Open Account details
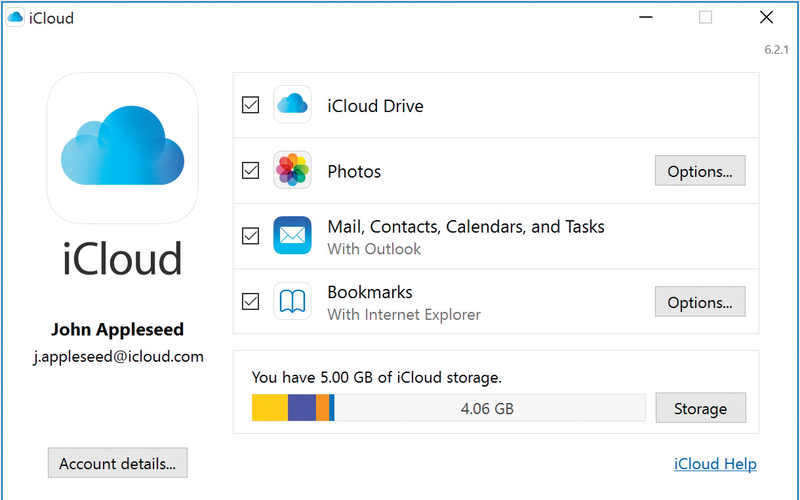The height and width of the screenshot is (500, 800). point(117,464)
